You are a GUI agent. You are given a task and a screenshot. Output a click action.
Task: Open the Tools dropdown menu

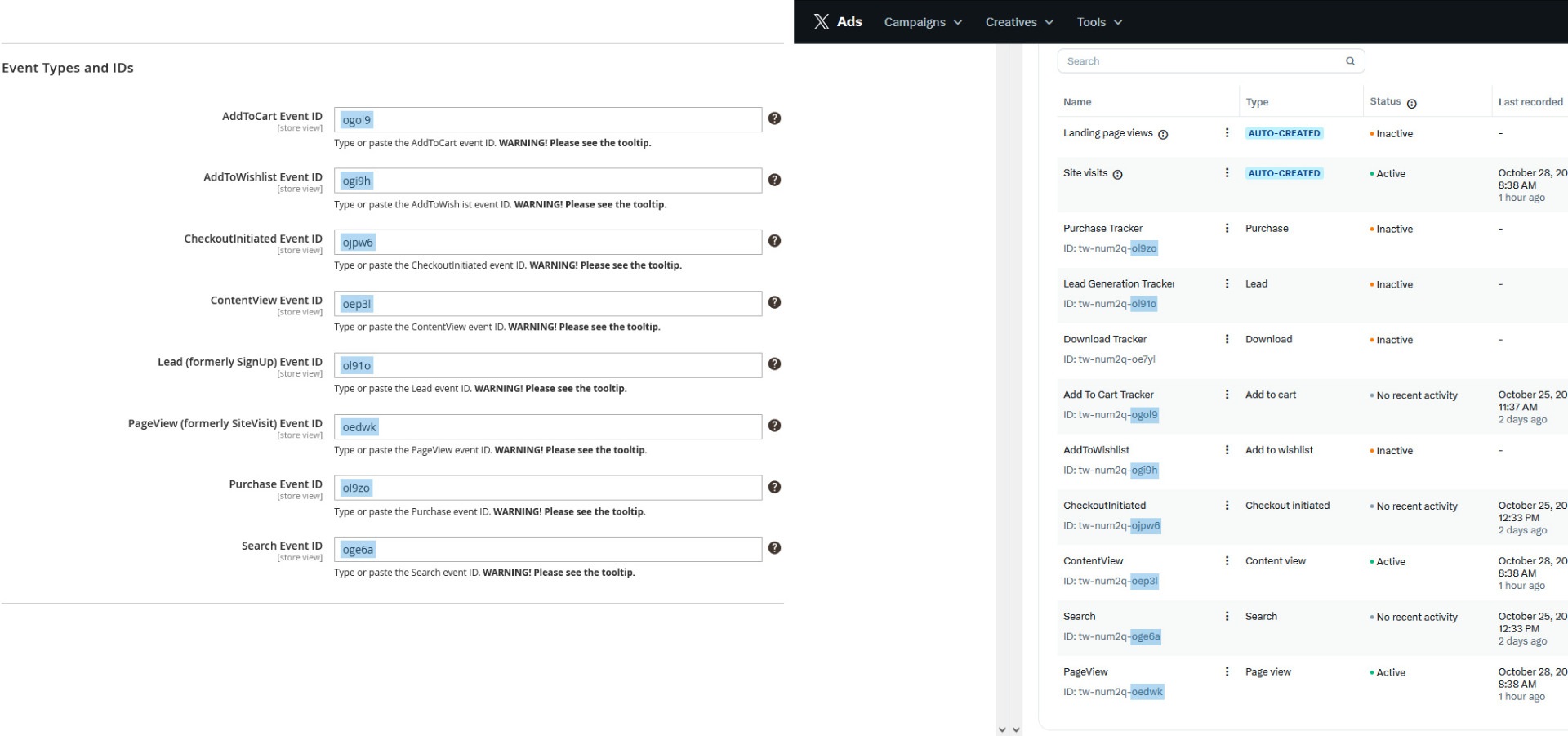click(1099, 22)
